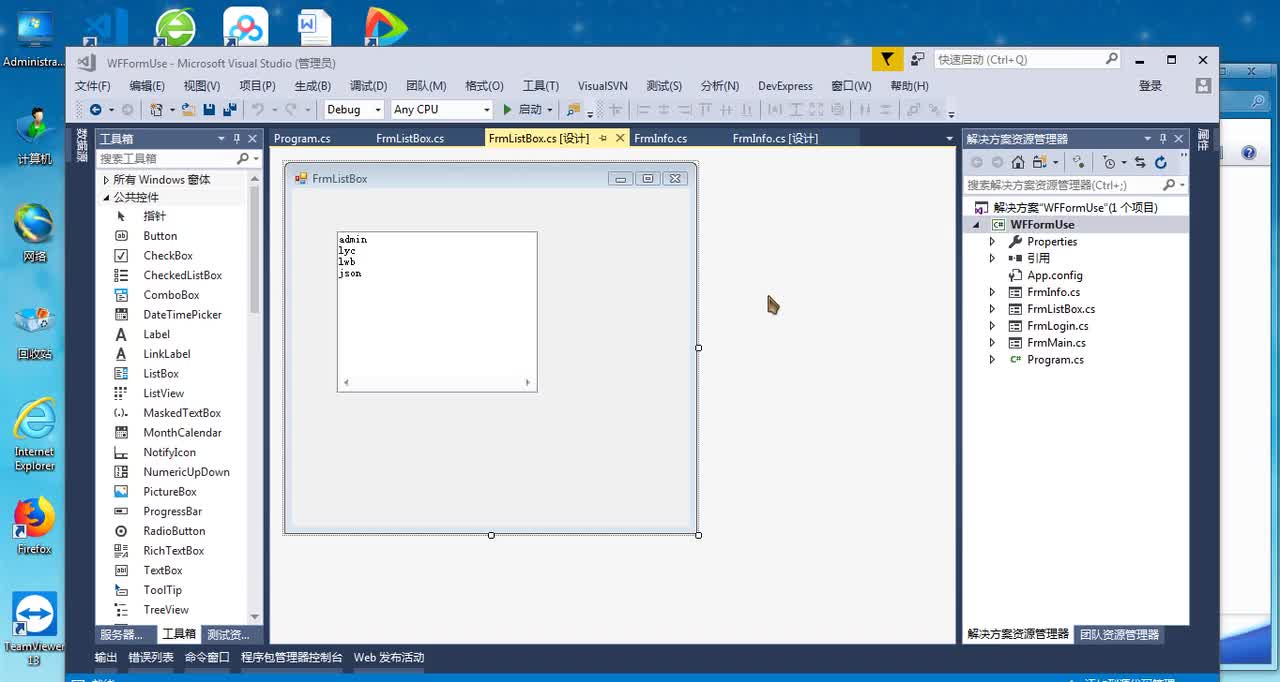The width and height of the screenshot is (1280, 682).
Task: Select the ListBox toolbox item
Action: pyautogui.click(x=160, y=374)
